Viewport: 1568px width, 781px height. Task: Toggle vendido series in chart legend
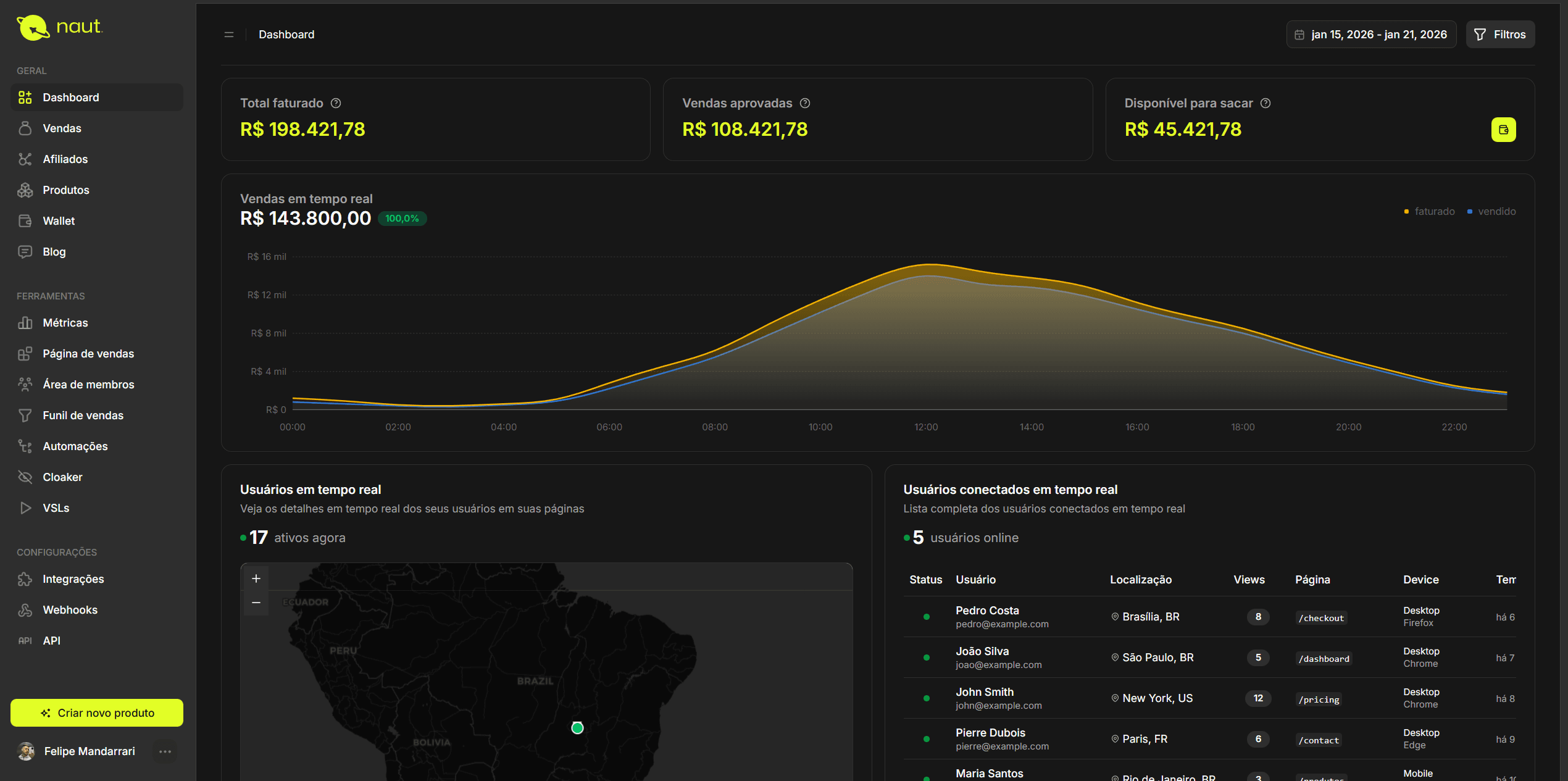[1491, 211]
